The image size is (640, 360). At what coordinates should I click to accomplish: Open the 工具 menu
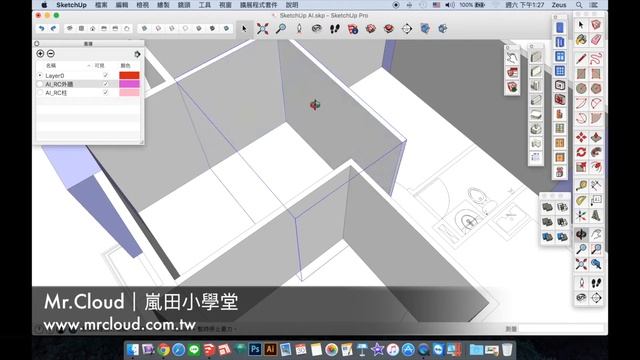click(204, 5)
